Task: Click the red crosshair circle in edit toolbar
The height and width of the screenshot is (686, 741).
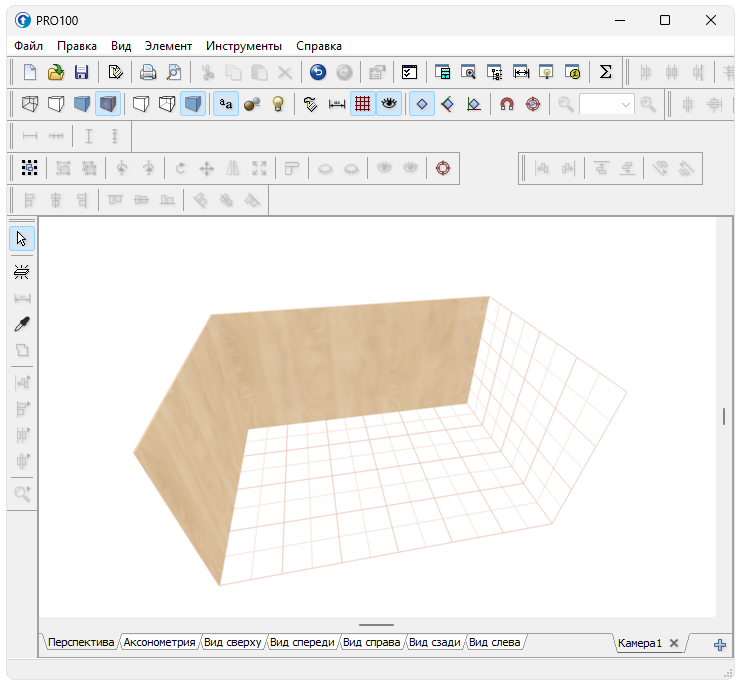Action: click(443, 168)
